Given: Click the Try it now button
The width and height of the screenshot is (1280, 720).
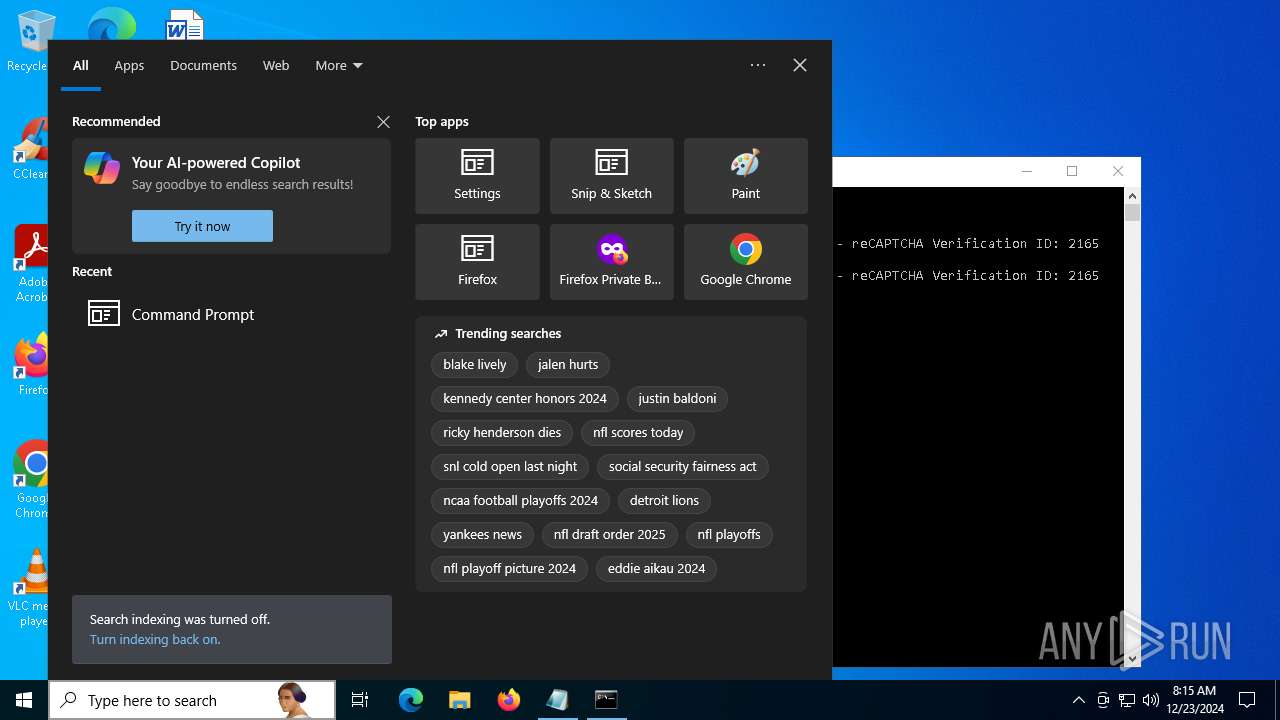Looking at the screenshot, I should (x=202, y=226).
